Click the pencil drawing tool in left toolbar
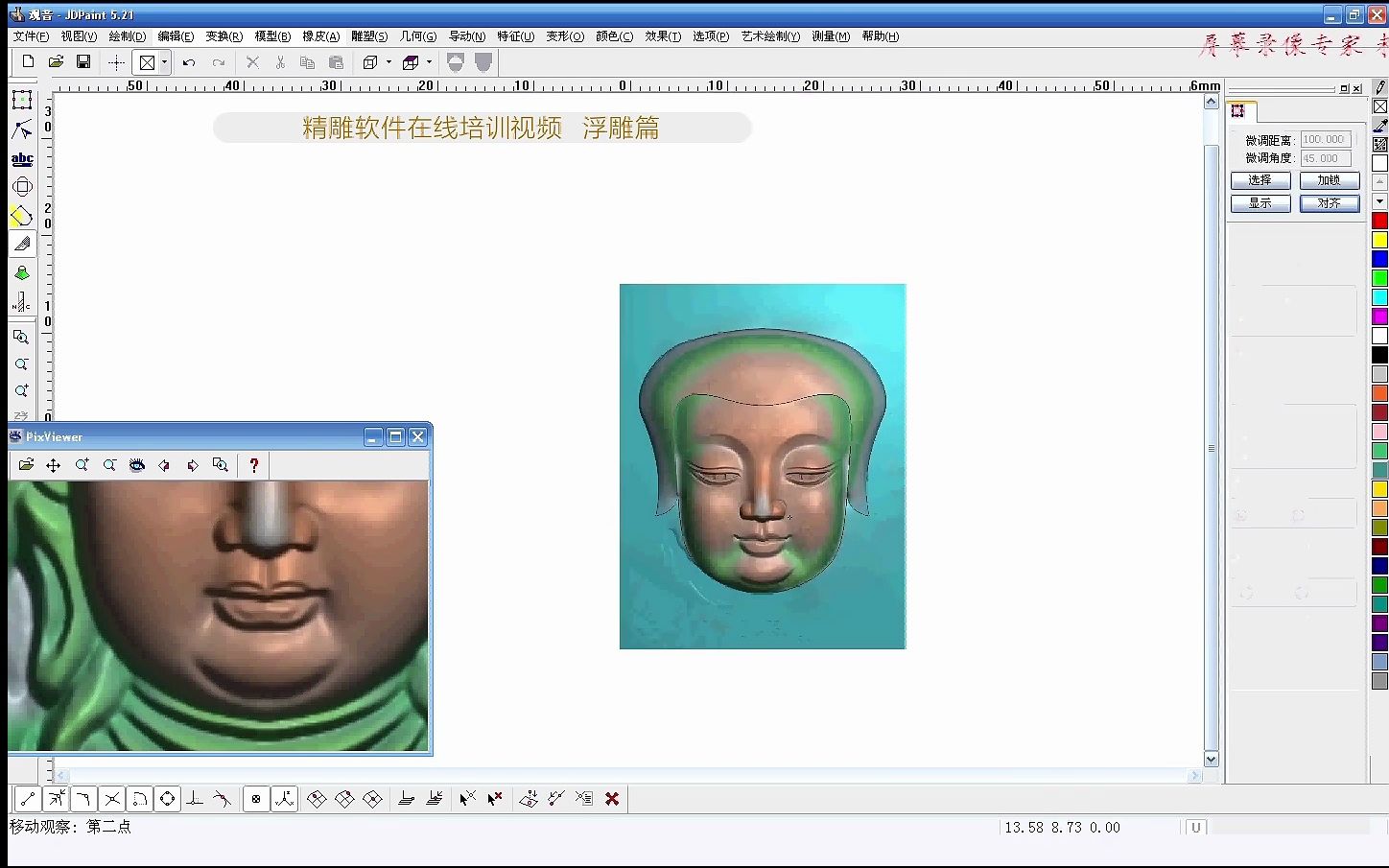 point(22,245)
